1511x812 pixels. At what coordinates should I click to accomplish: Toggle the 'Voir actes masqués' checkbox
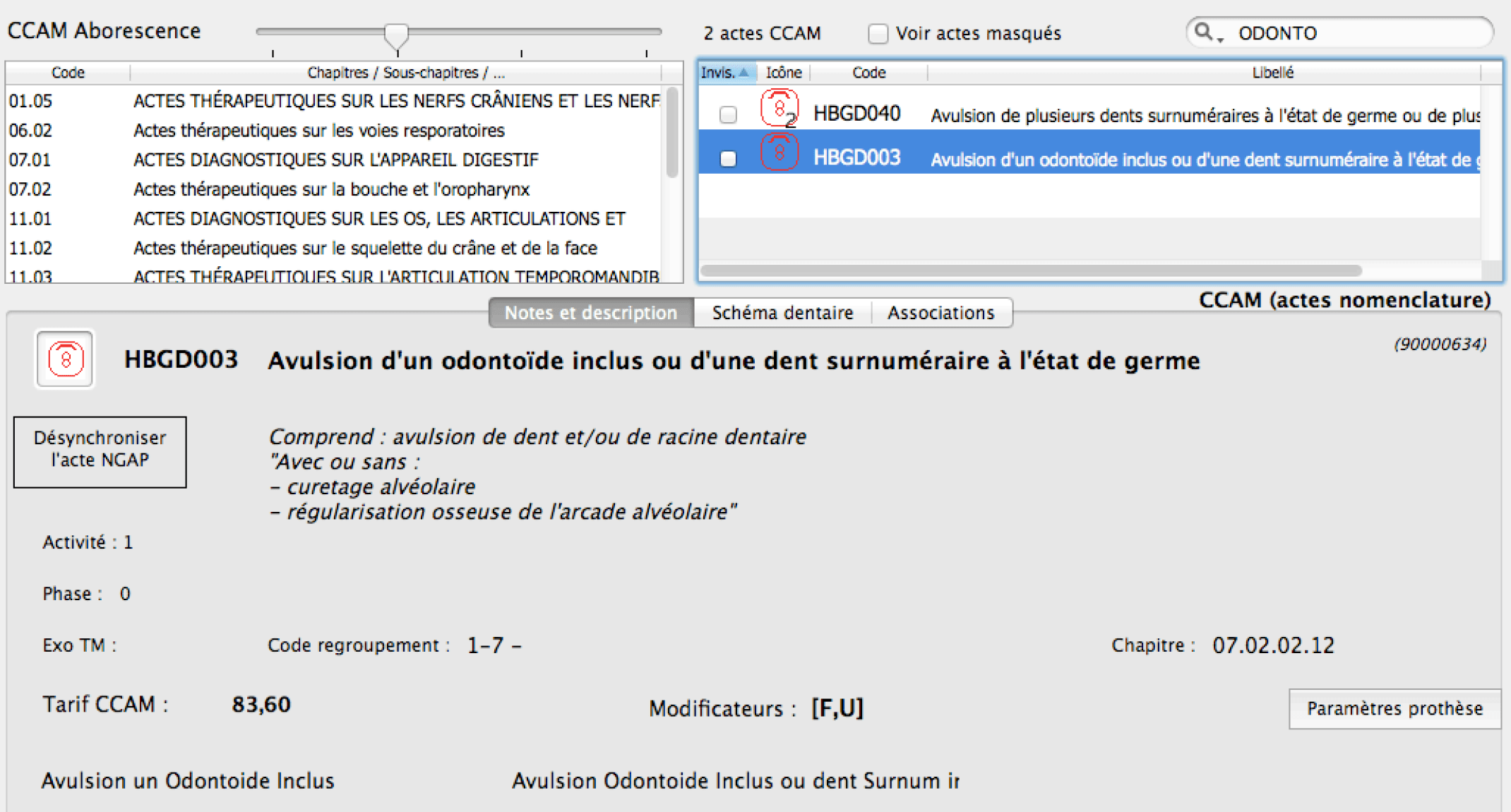tap(878, 33)
